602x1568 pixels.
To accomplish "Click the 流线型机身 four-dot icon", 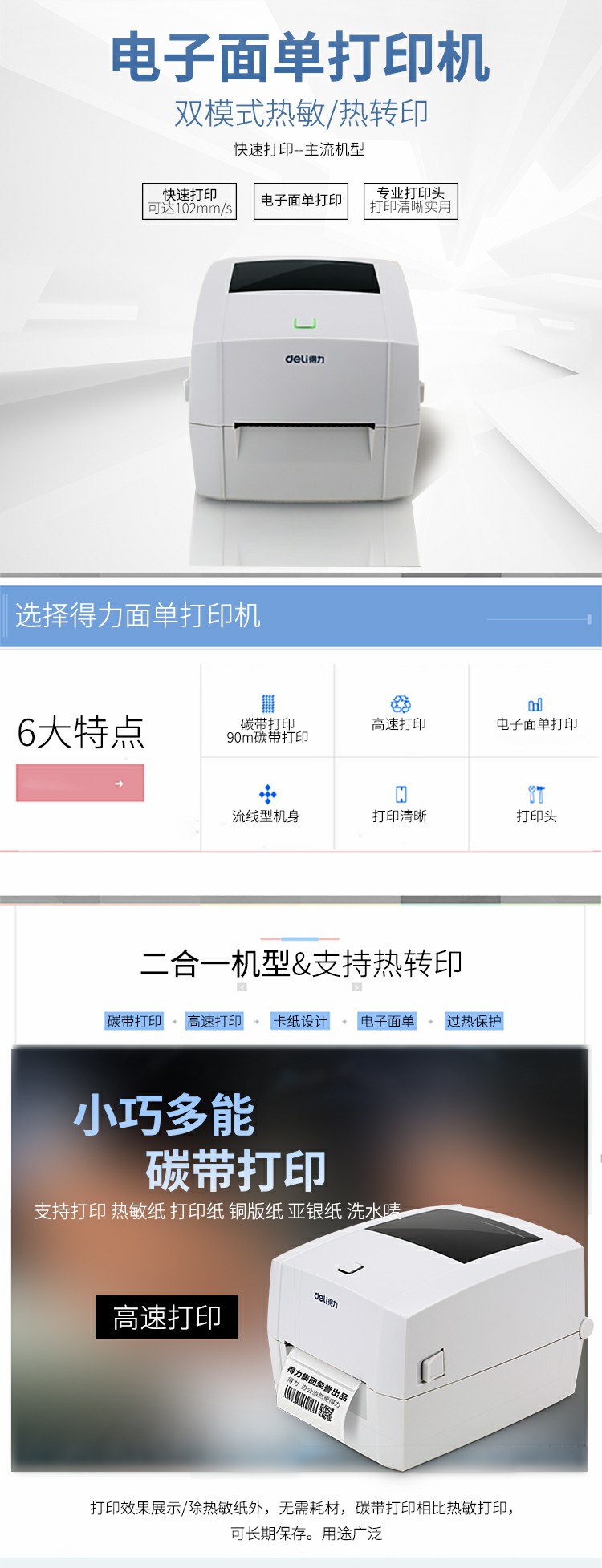I will (267, 795).
